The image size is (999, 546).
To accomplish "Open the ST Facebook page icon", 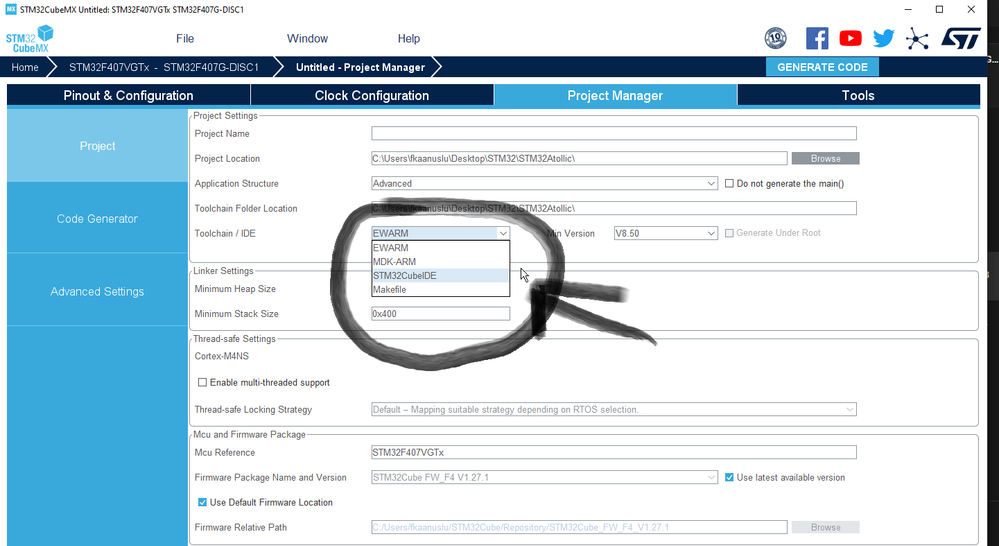I will point(817,39).
